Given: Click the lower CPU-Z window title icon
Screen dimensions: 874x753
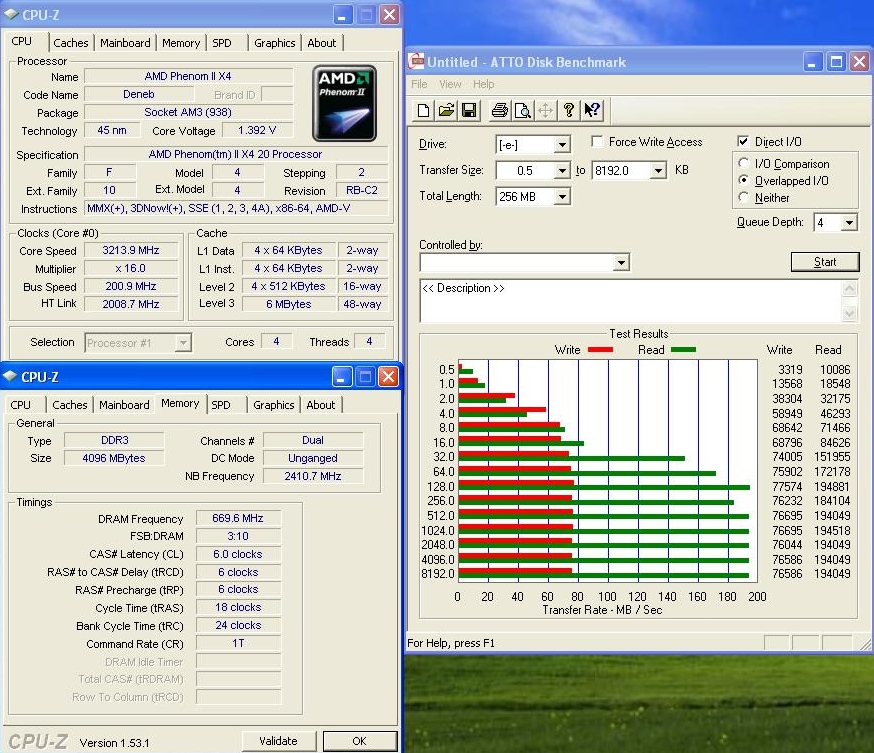Looking at the screenshot, I should 10,377.
